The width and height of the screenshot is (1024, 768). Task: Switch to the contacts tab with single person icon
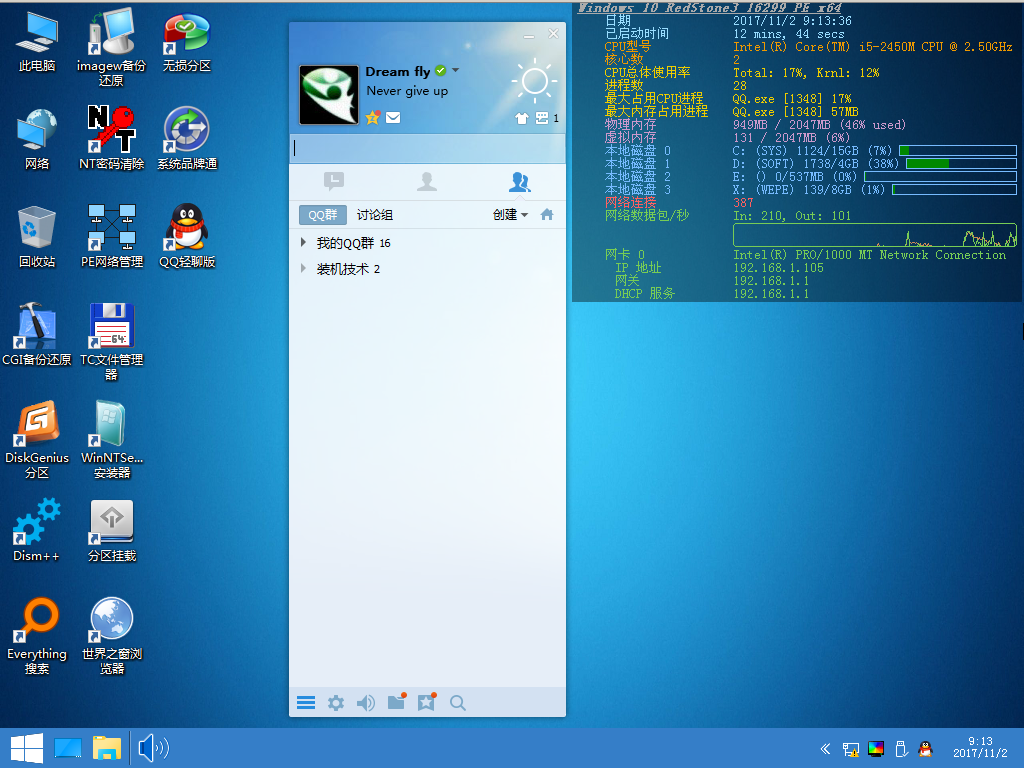[x=427, y=181]
